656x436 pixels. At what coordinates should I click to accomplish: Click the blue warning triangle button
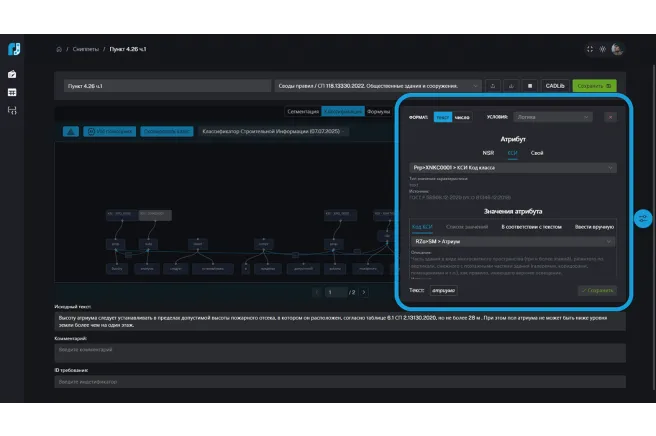[71, 131]
